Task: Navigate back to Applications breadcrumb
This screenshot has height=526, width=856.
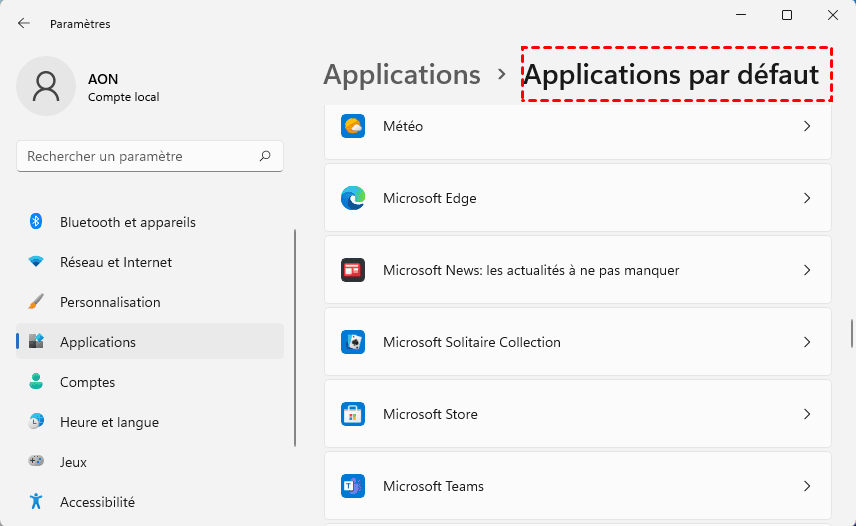Action: 402,75
